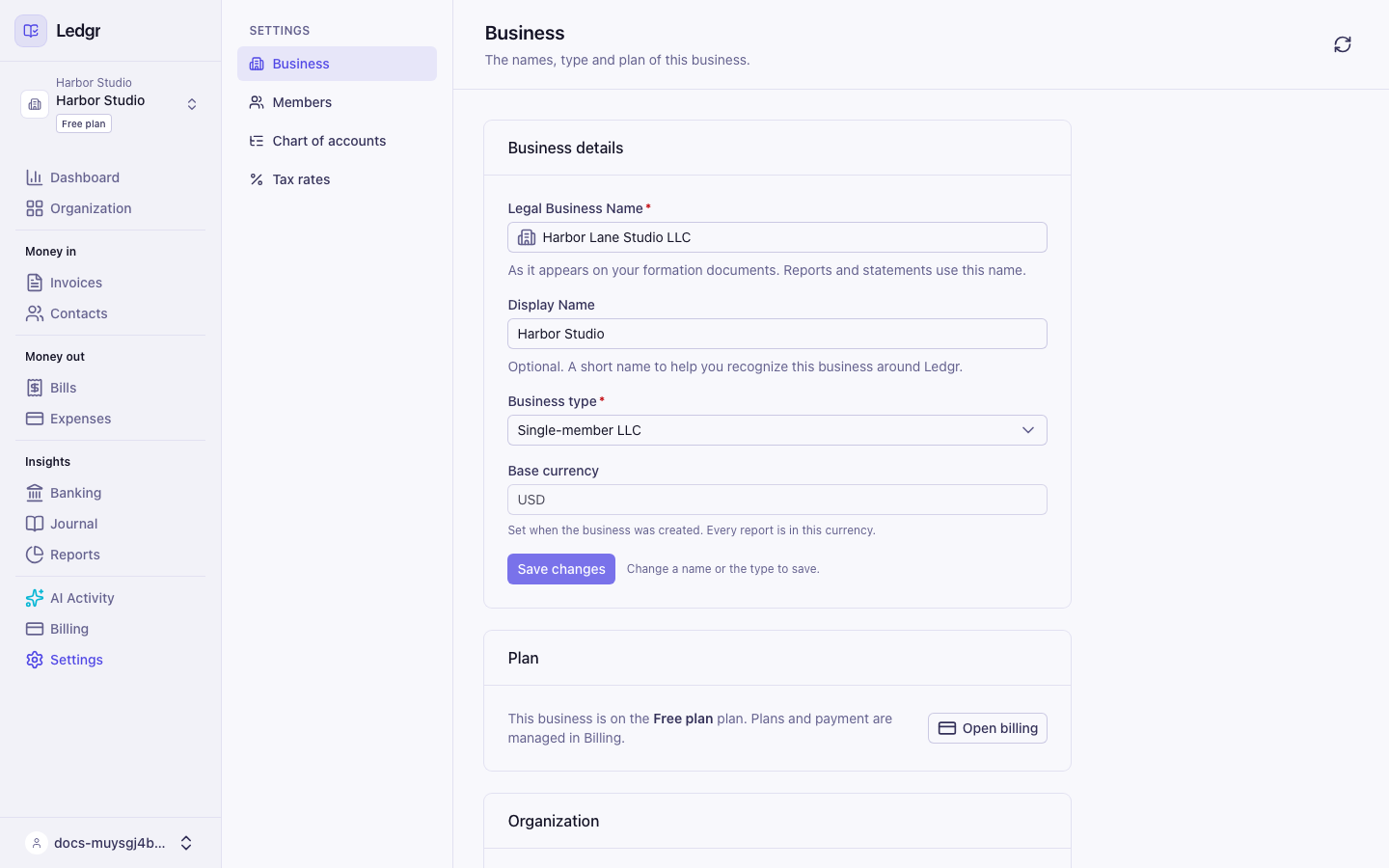
Task: Go to the Organization sidebar entry
Action: (x=110, y=208)
